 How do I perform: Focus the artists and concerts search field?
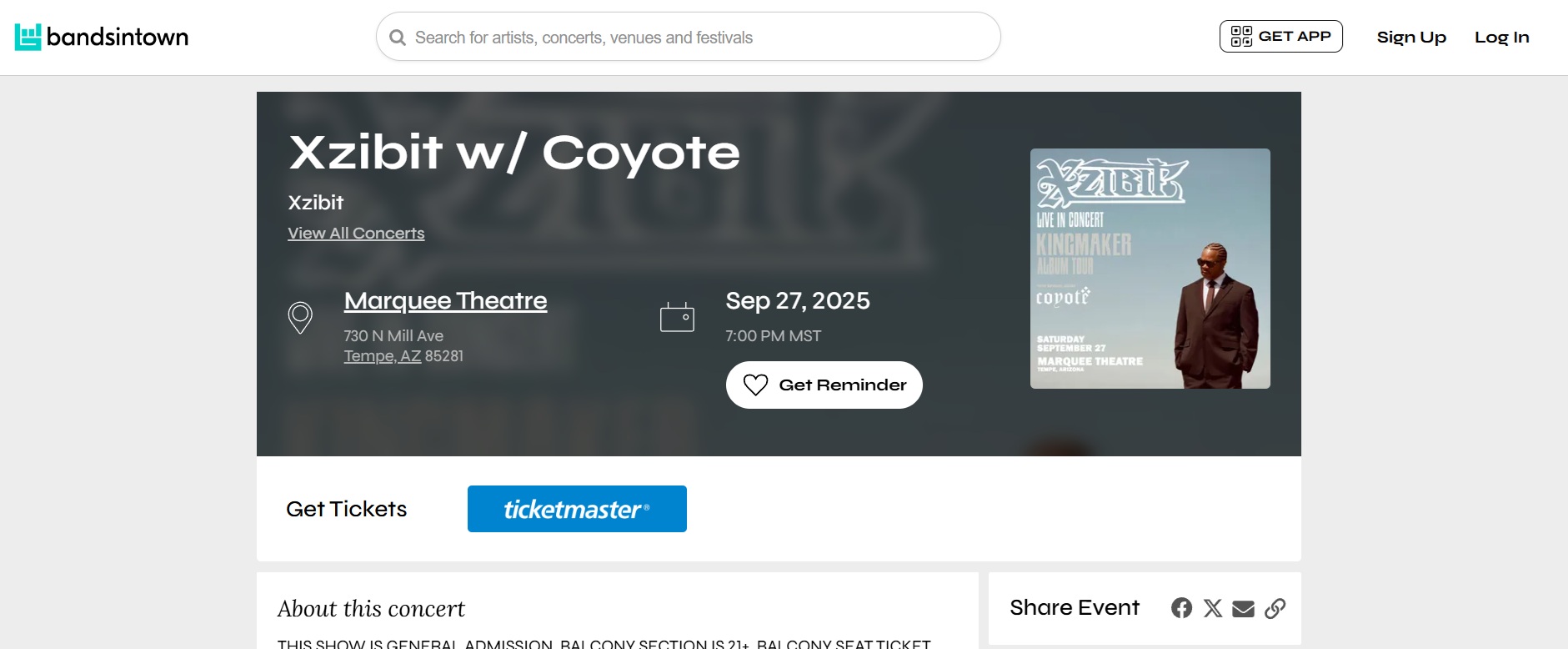click(688, 37)
